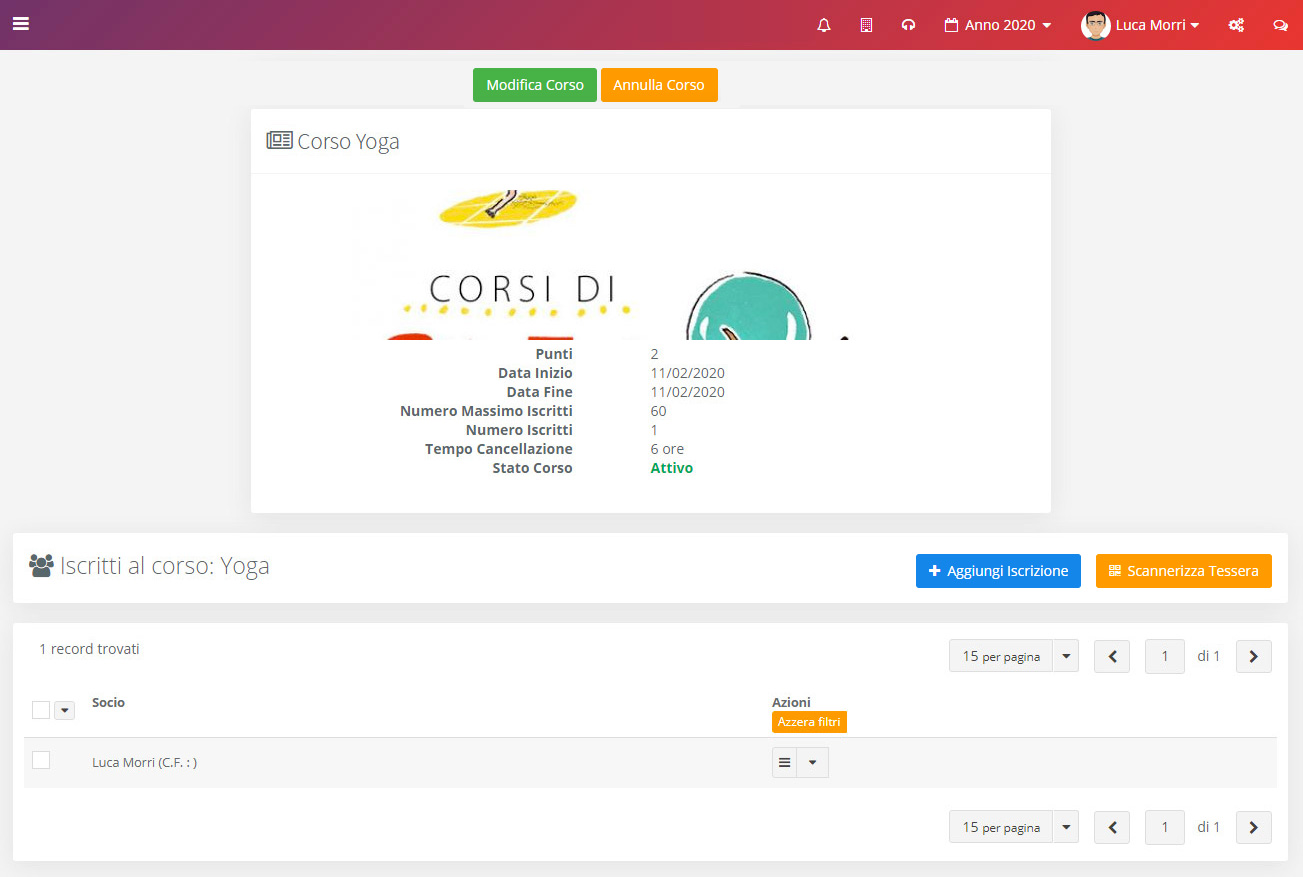1303x877 pixels.
Task: Click the Azioni column header
Action: click(791, 702)
